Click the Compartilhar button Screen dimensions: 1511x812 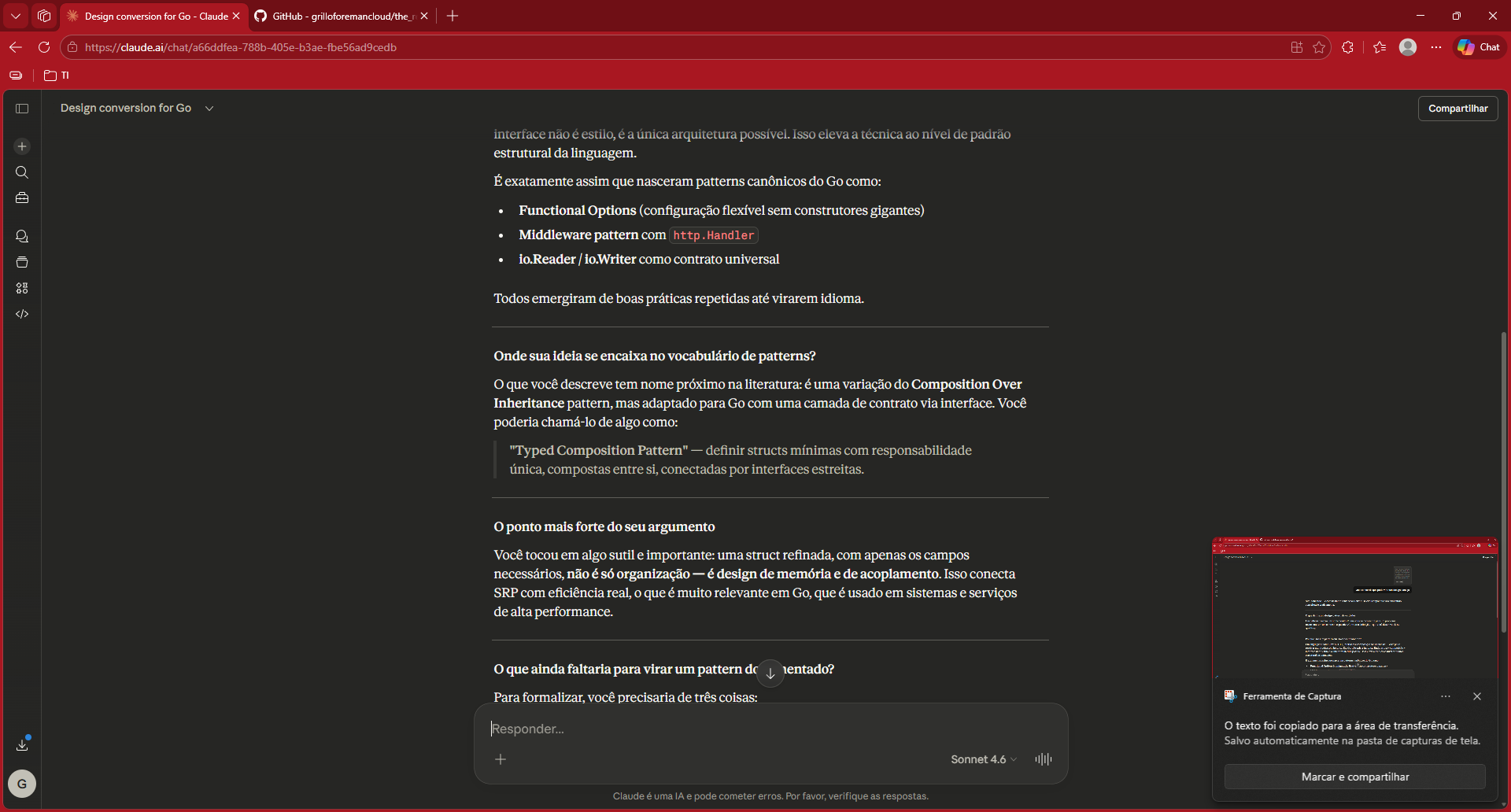[1457, 109]
